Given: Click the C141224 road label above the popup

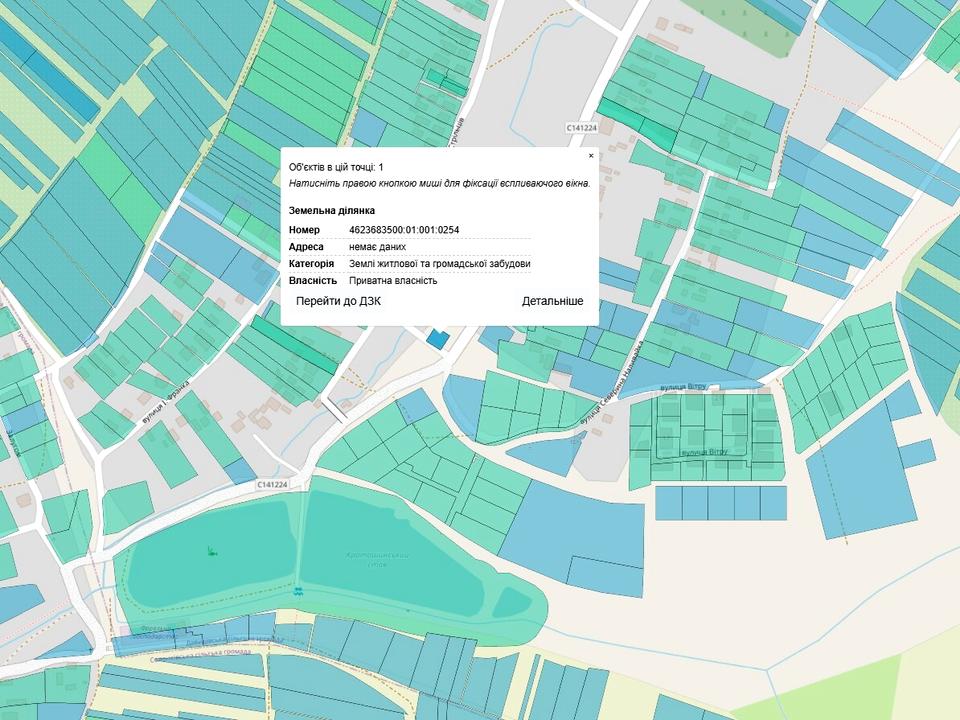Looking at the screenshot, I should pyautogui.click(x=580, y=128).
